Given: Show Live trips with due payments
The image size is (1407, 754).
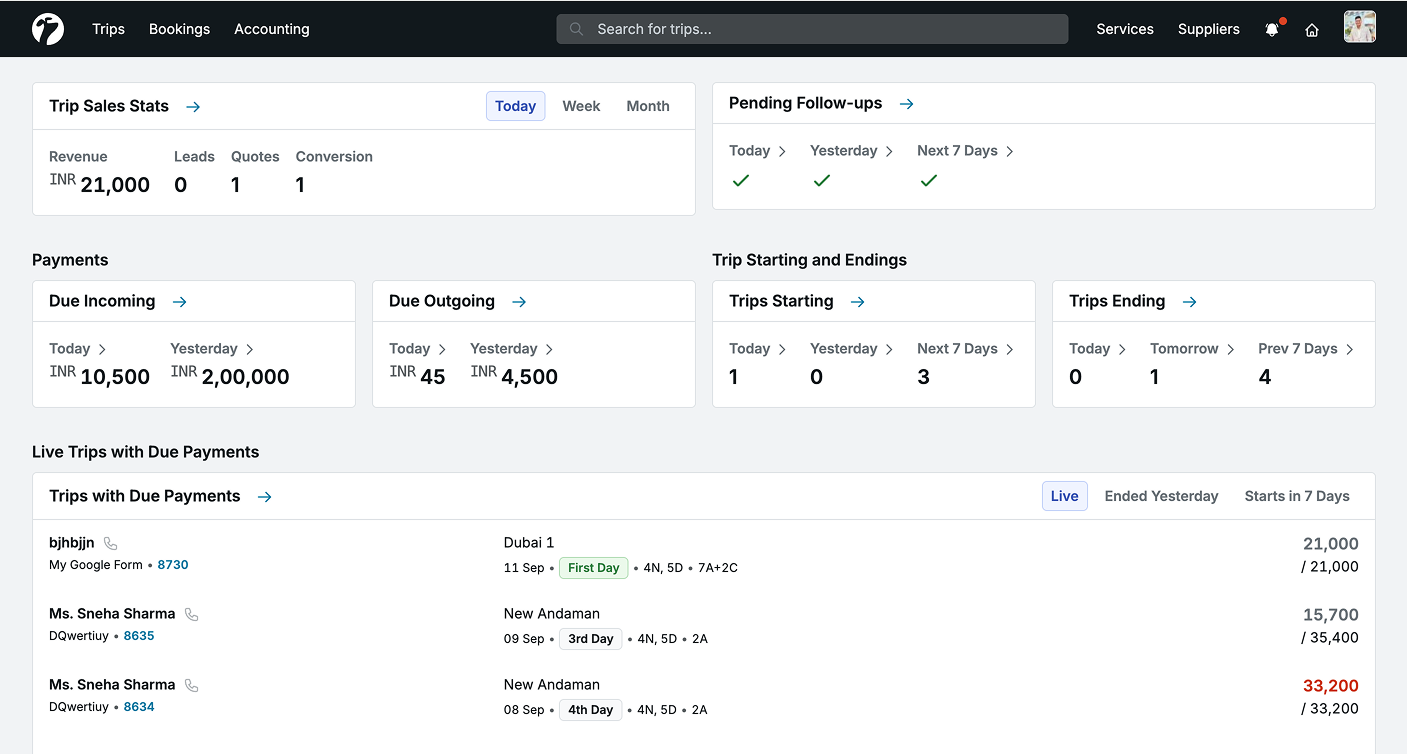Looking at the screenshot, I should [x=1065, y=496].
